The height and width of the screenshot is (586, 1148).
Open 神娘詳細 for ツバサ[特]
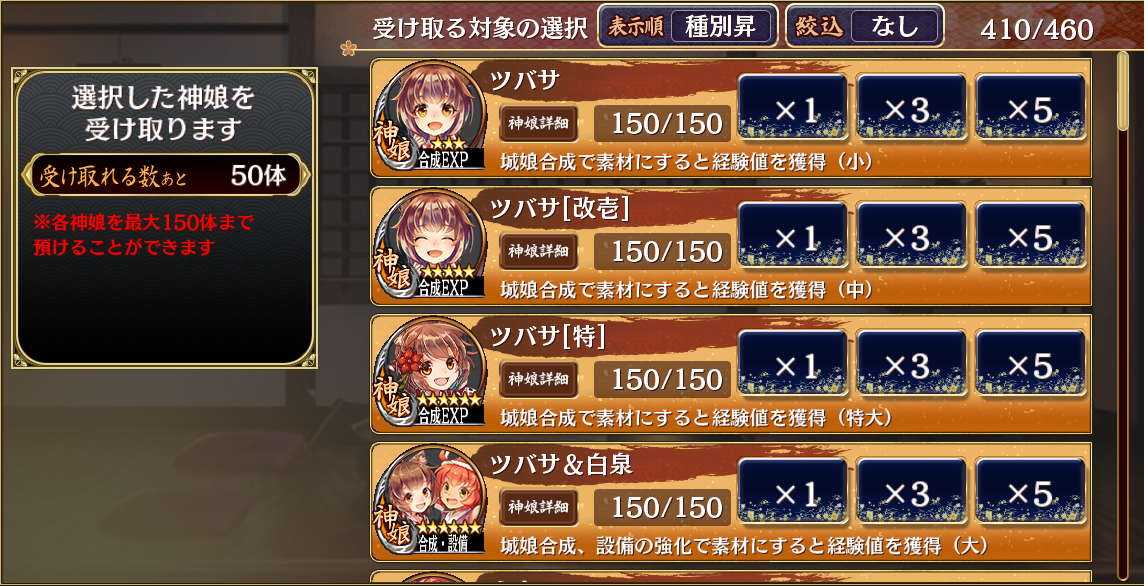point(539,379)
